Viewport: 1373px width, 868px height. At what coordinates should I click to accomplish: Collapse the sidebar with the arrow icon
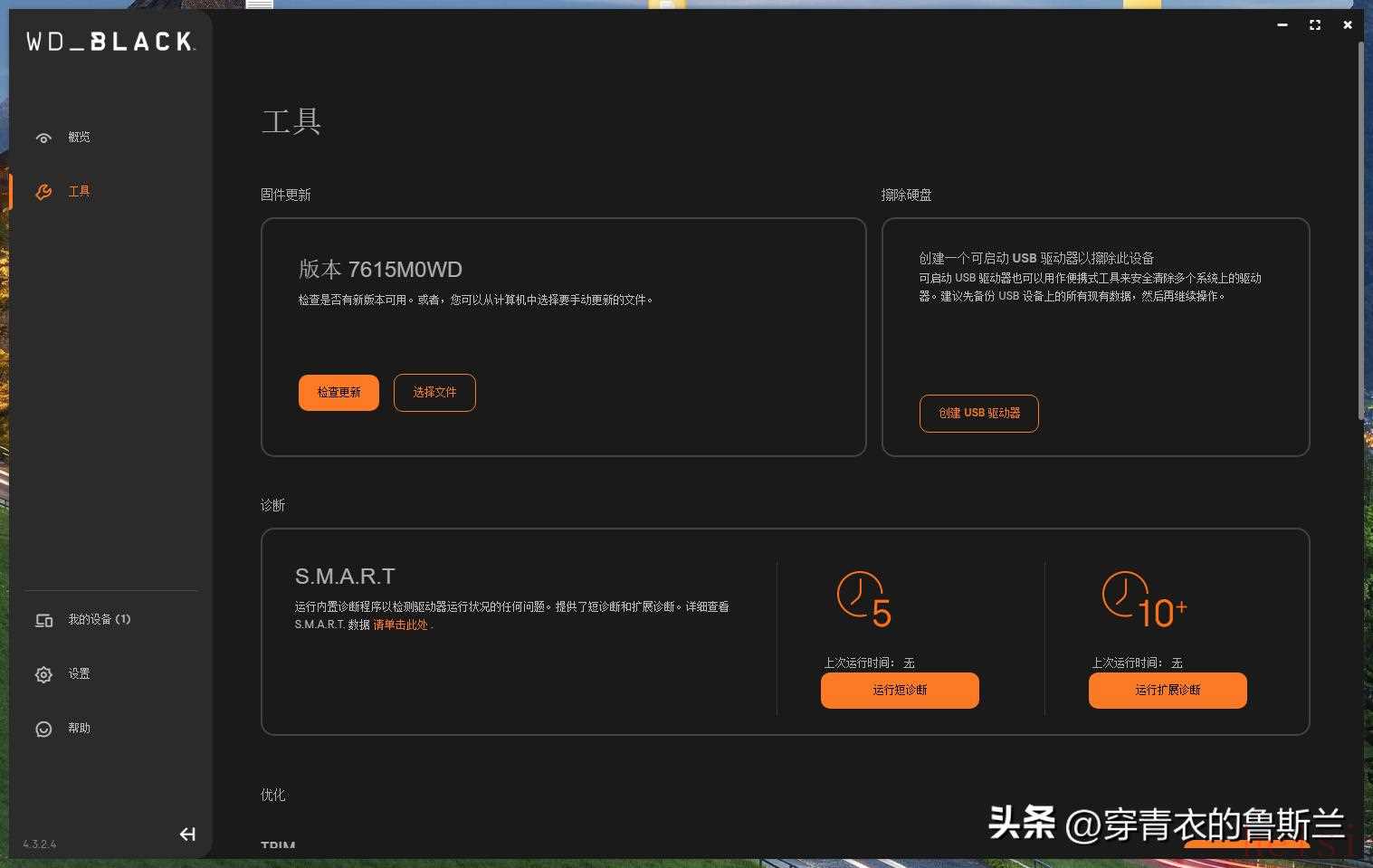point(187,834)
